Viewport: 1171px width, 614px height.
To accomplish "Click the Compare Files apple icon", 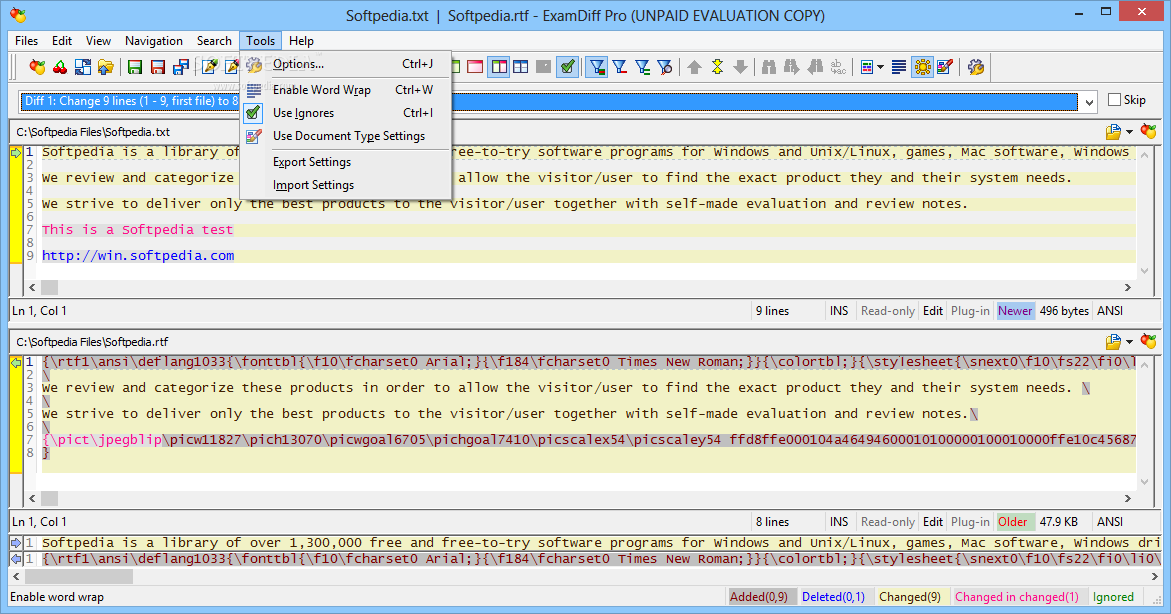I will 37,67.
